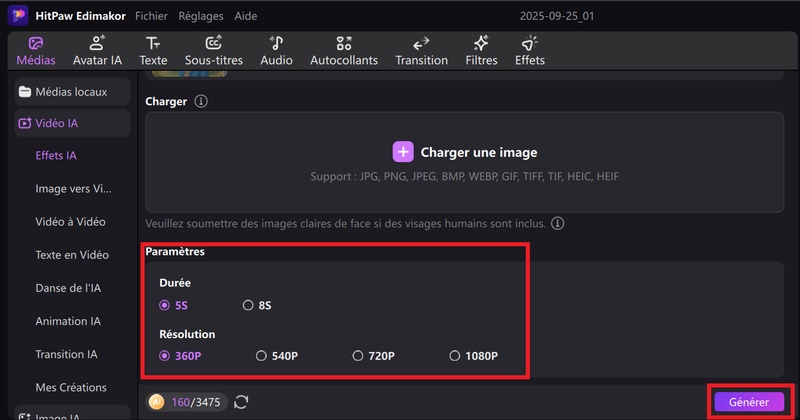Open the Transition panel

click(421, 50)
